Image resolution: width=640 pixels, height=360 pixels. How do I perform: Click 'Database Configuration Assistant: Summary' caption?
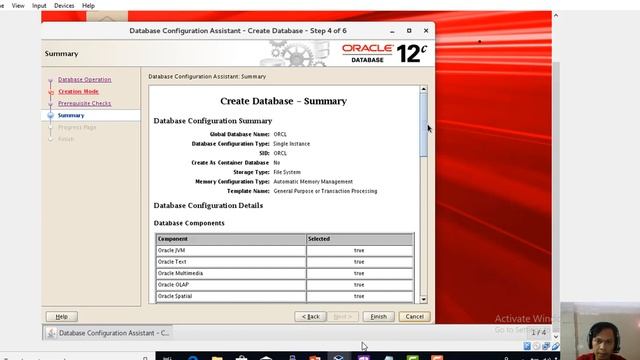click(x=207, y=76)
